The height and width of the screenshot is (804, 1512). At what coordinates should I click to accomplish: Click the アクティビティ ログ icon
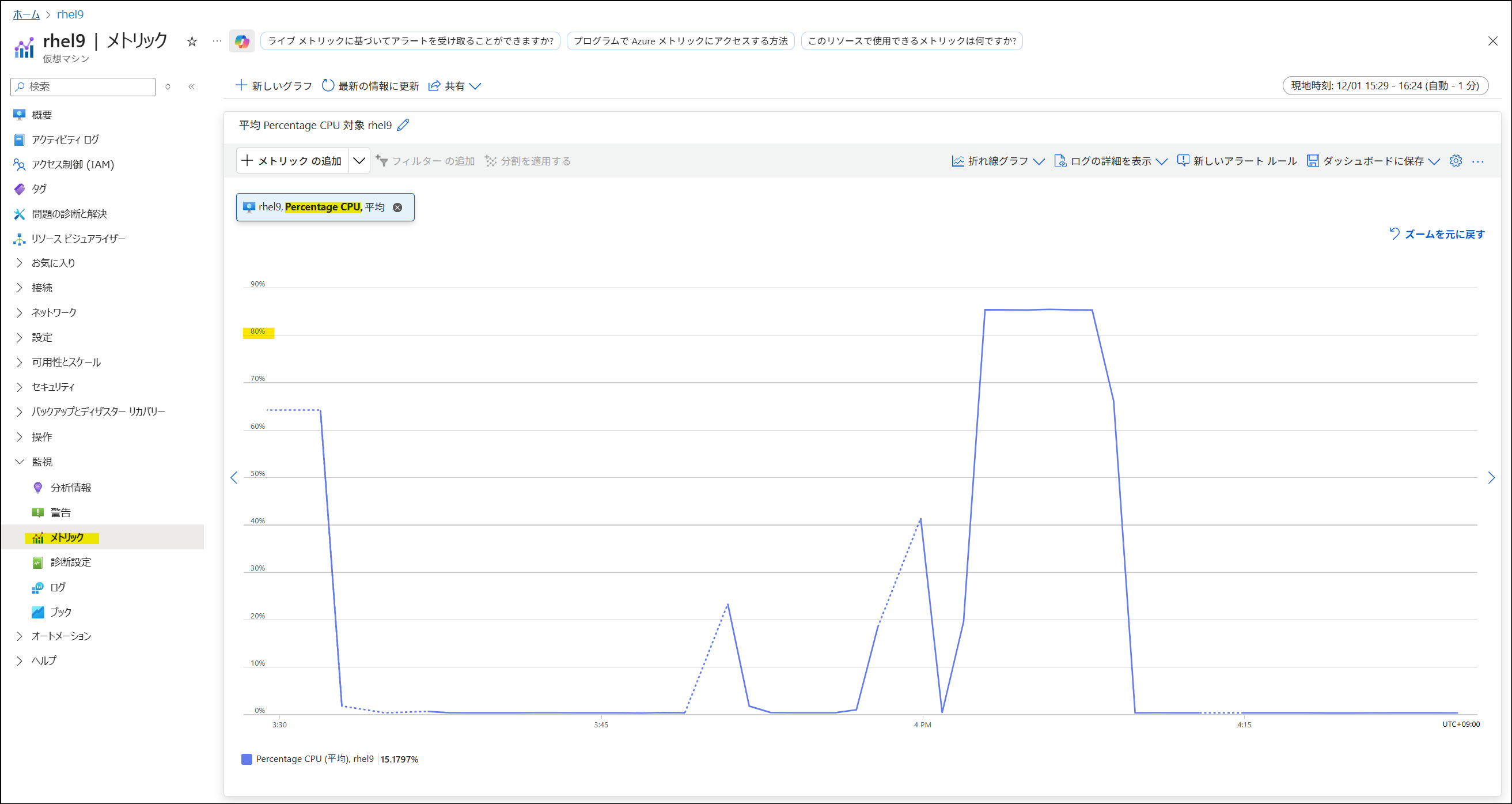click(20, 140)
